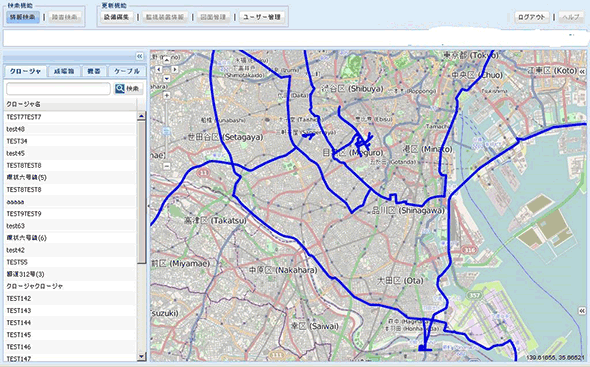Open ユーザー管理 user management
The height and width of the screenshot is (367, 590).
click(x=262, y=17)
